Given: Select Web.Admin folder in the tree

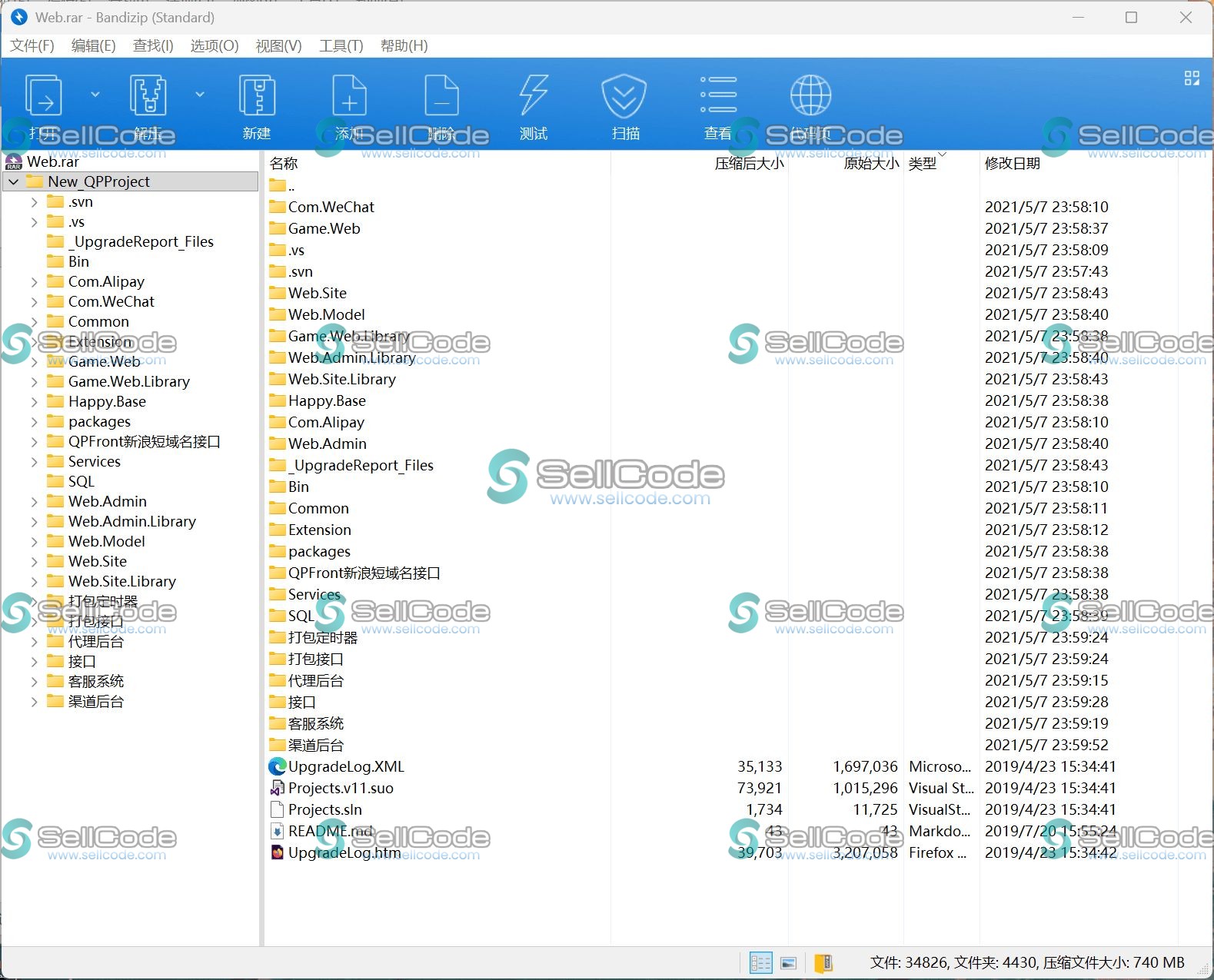Looking at the screenshot, I should pyautogui.click(x=107, y=501).
